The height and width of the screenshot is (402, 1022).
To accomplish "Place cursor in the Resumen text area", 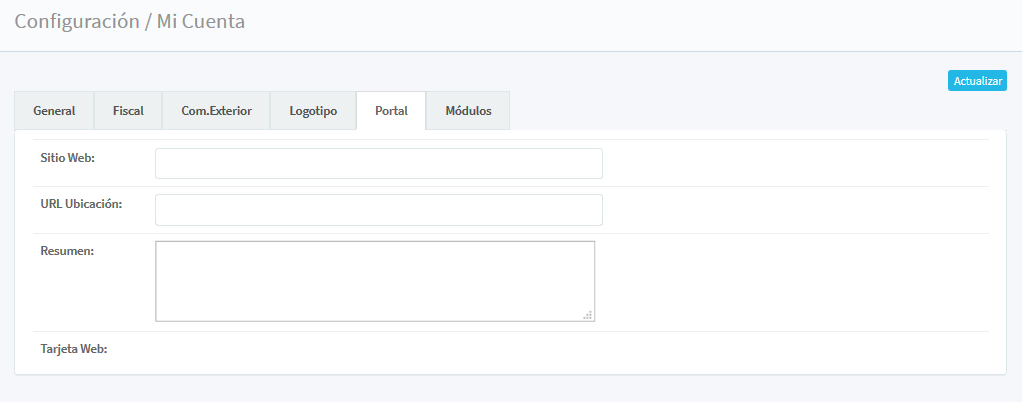I will 375,281.
